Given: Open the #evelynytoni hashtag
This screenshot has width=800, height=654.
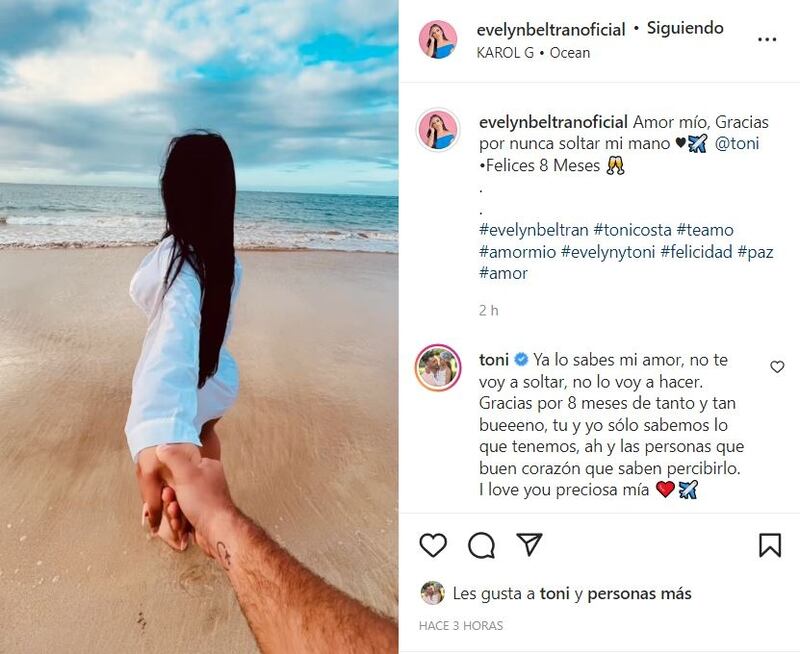Looking at the screenshot, I should [x=608, y=252].
